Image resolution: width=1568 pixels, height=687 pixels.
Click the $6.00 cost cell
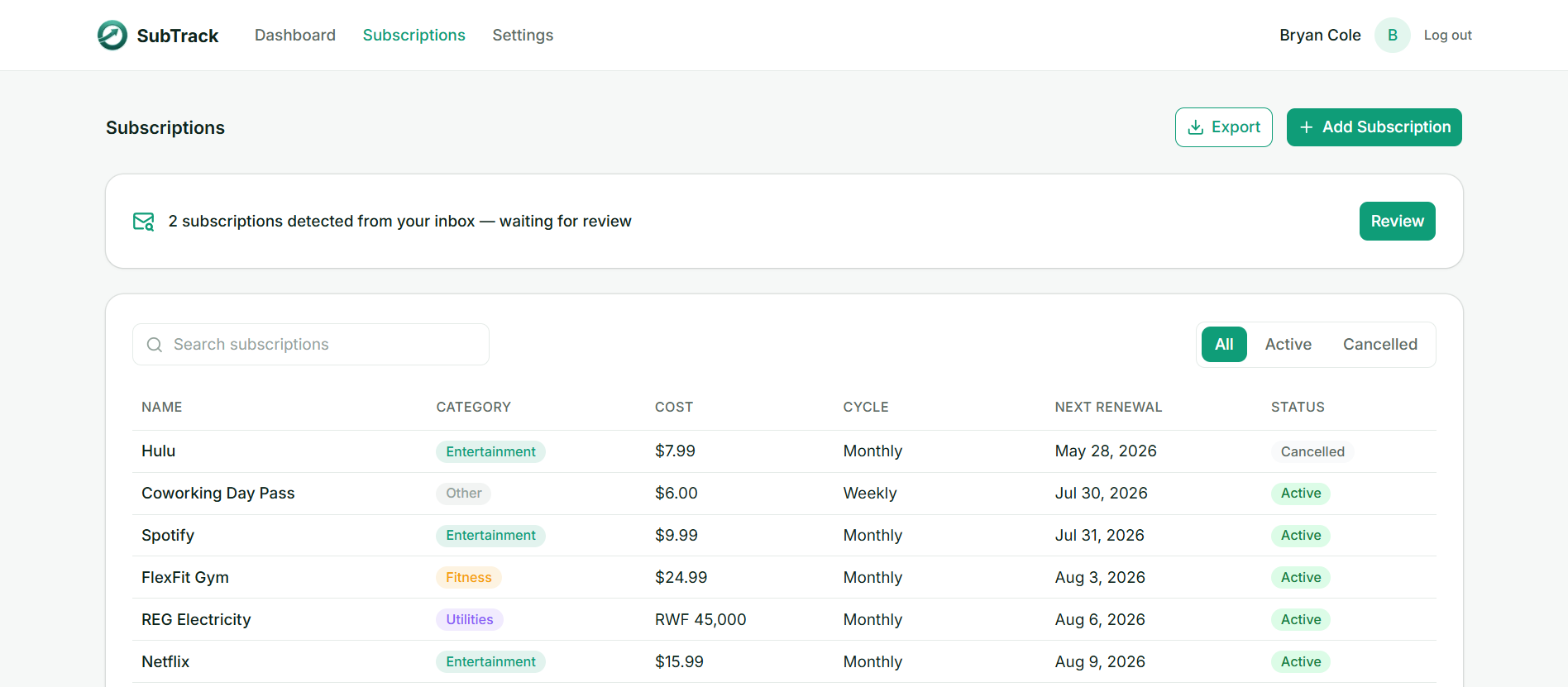(676, 494)
